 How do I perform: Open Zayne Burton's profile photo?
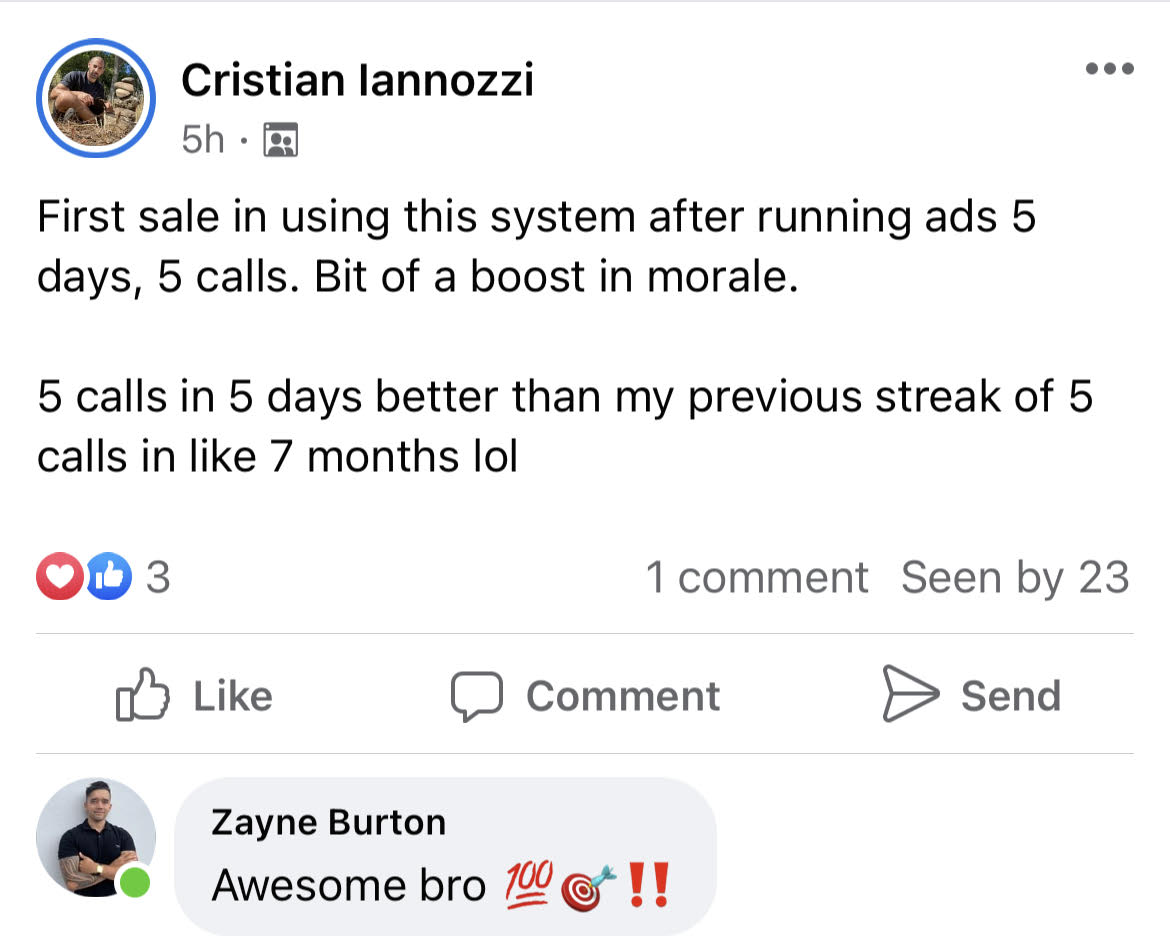pyautogui.click(x=96, y=837)
